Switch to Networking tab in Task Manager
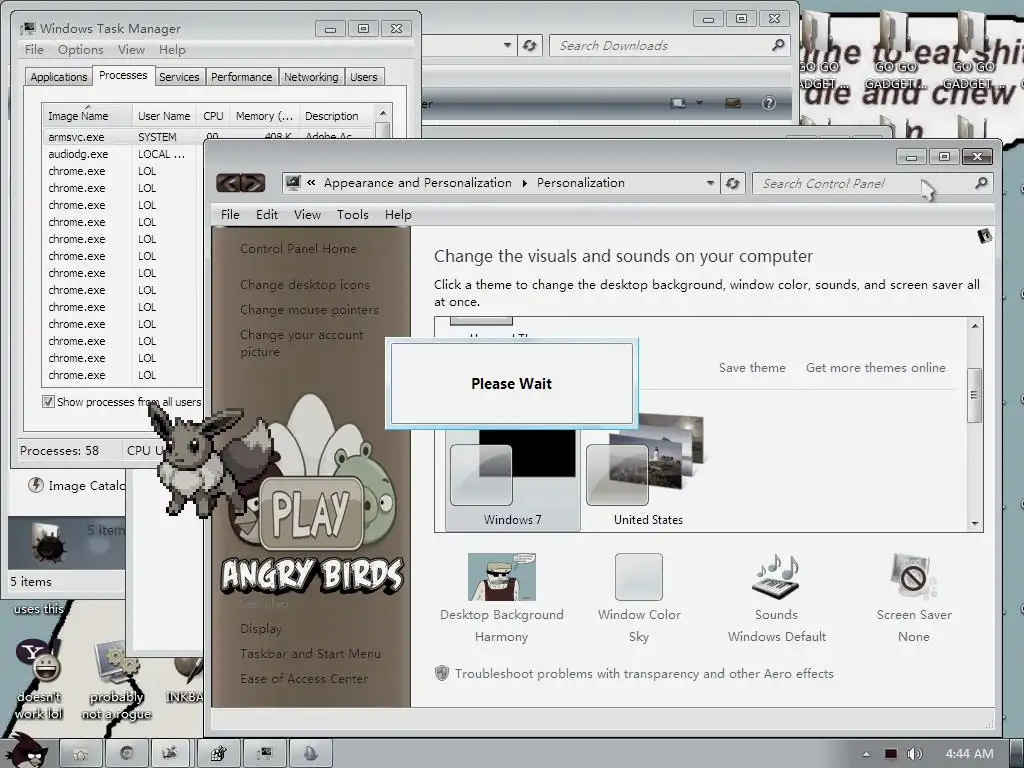This screenshot has height=768, width=1024. point(311,77)
